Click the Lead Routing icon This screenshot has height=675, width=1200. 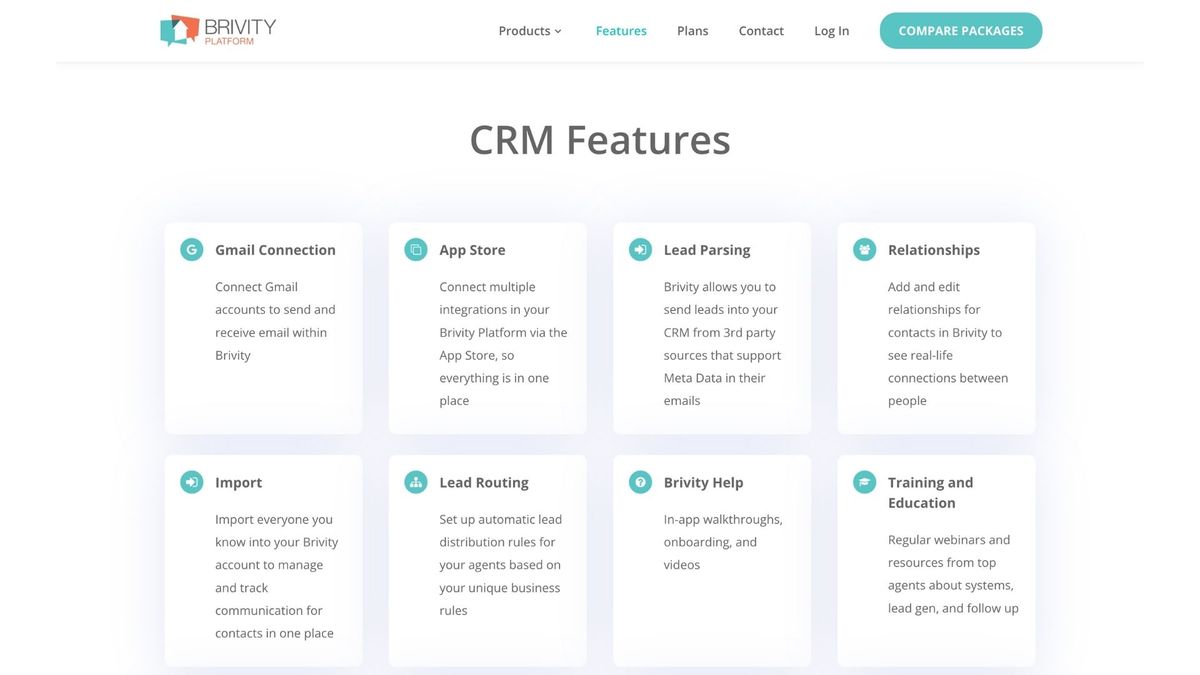click(x=415, y=481)
